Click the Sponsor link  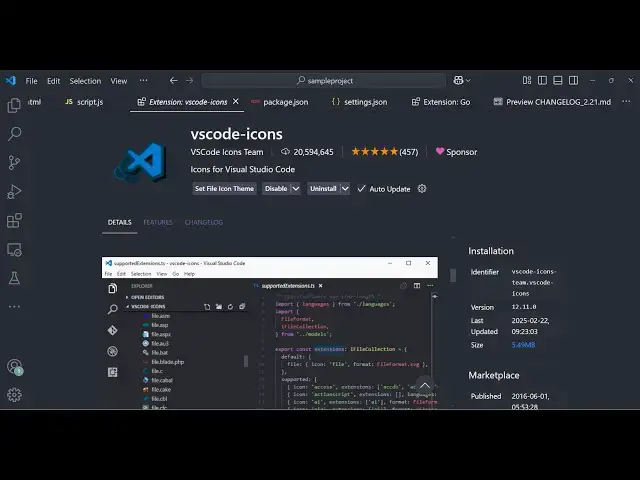click(x=456, y=152)
